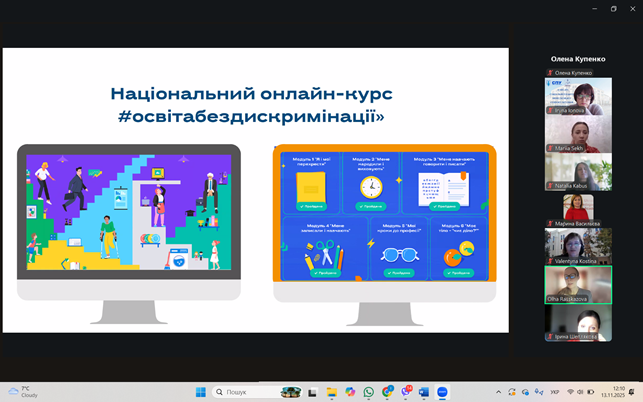Select Iryna Ionova's video thumbnail

pyautogui.click(x=578, y=96)
